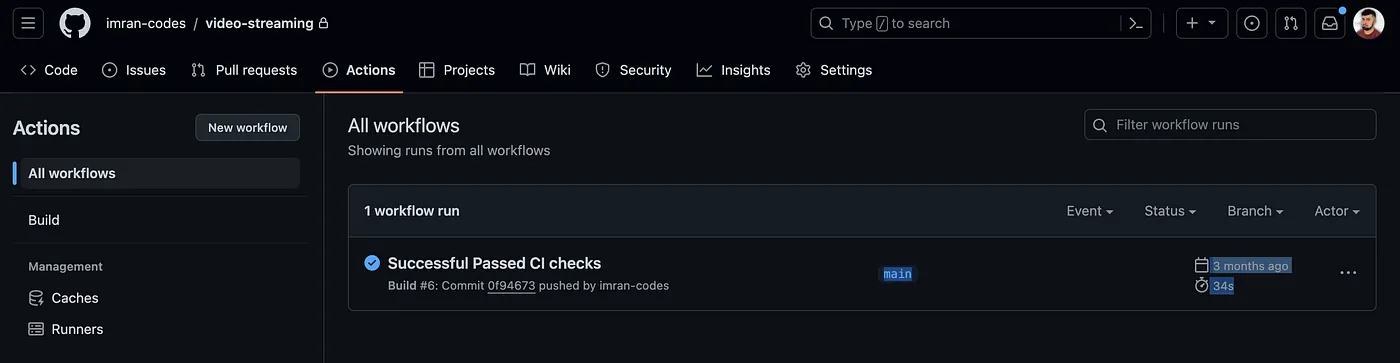Expand the create new plus dropdown
1400x363 pixels.
1201,23
